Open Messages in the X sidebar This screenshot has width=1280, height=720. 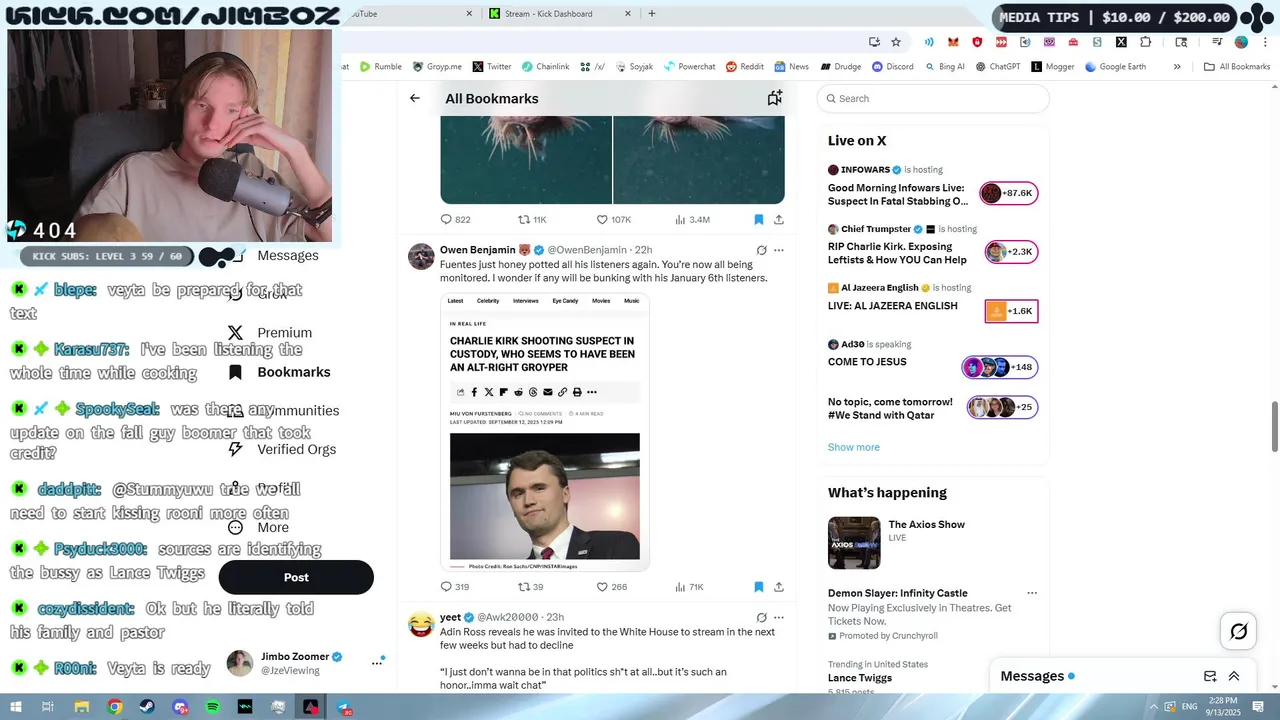[x=273, y=255]
